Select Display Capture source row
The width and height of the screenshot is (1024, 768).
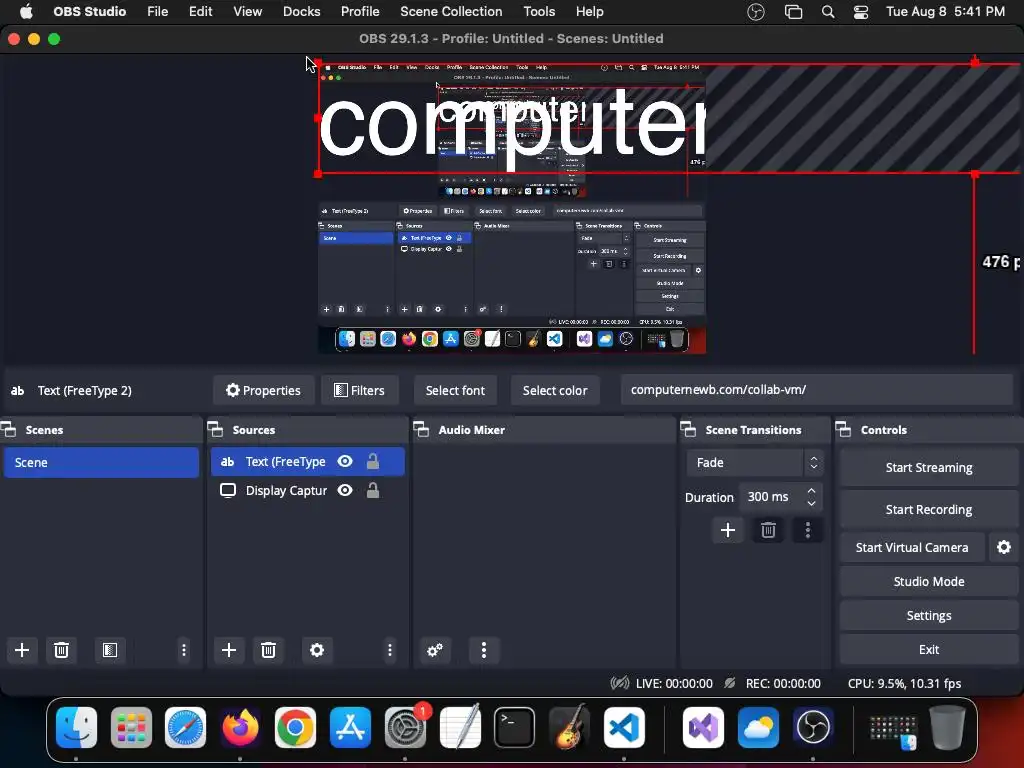pos(308,490)
